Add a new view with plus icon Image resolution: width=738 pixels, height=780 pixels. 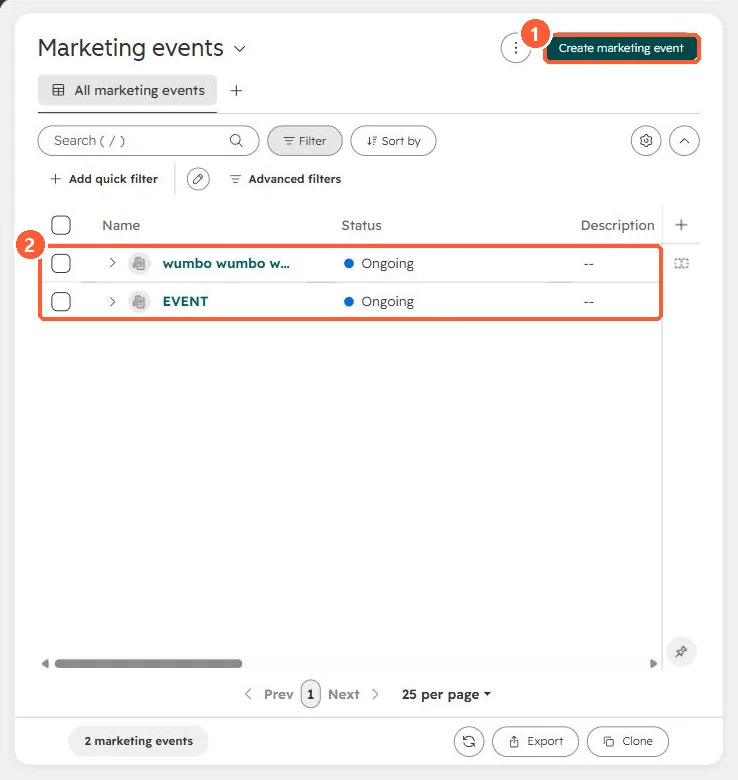(x=236, y=91)
